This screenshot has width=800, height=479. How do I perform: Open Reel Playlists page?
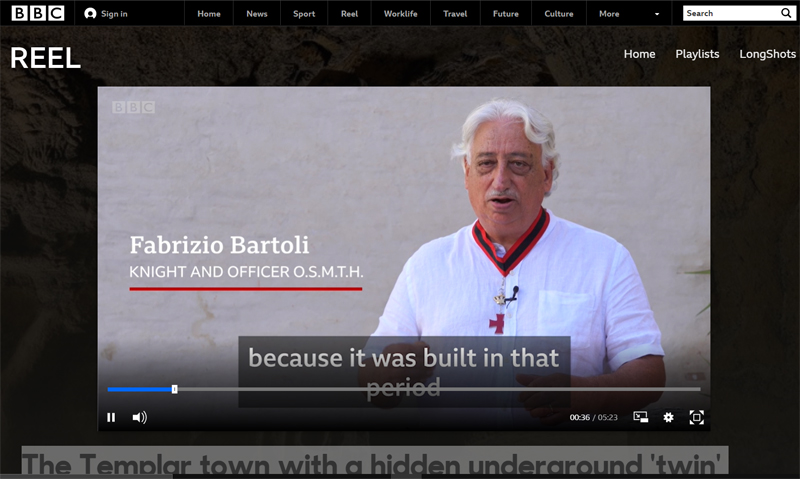pyautogui.click(x=697, y=54)
